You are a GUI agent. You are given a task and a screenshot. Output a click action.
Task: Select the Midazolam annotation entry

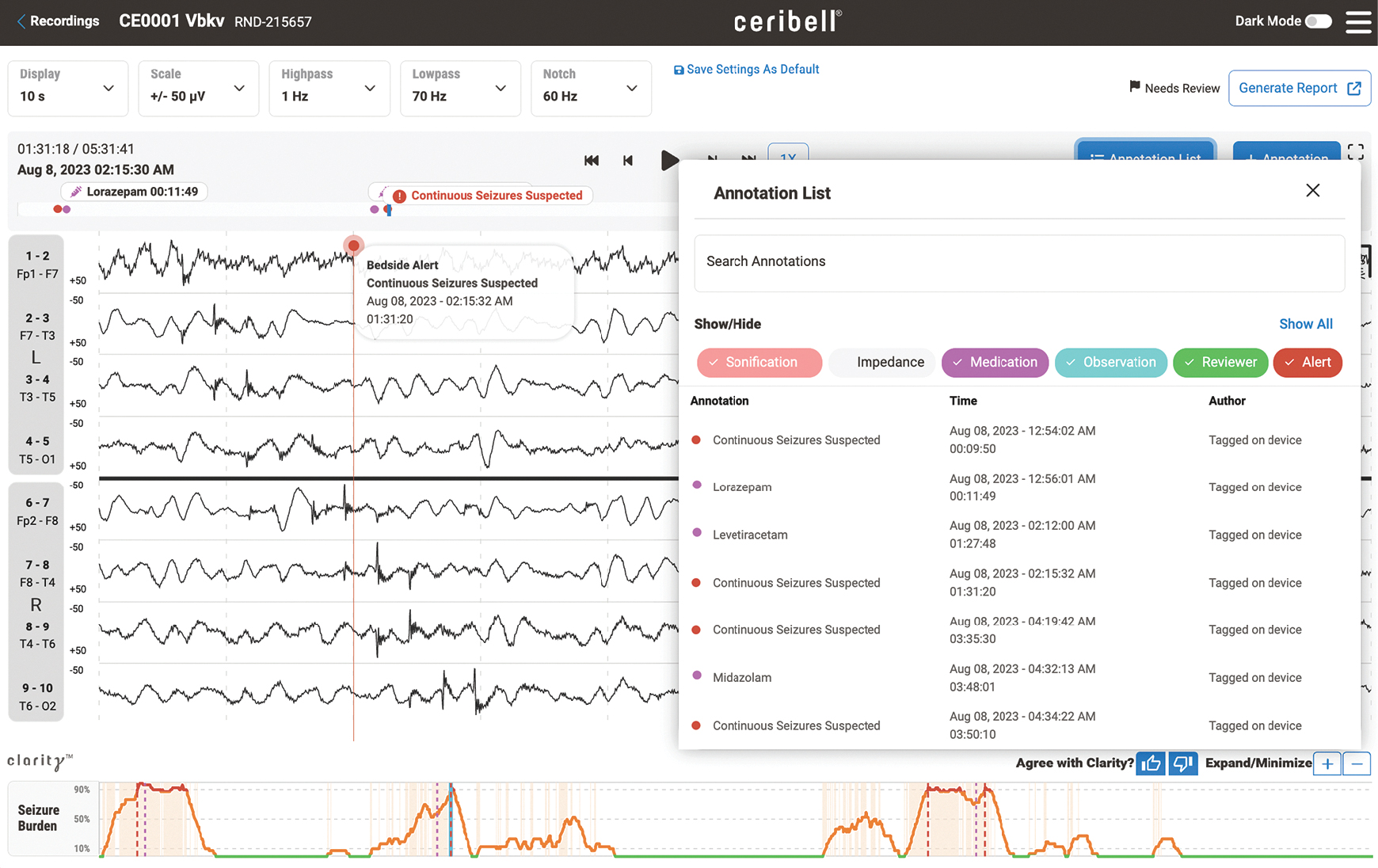742,678
